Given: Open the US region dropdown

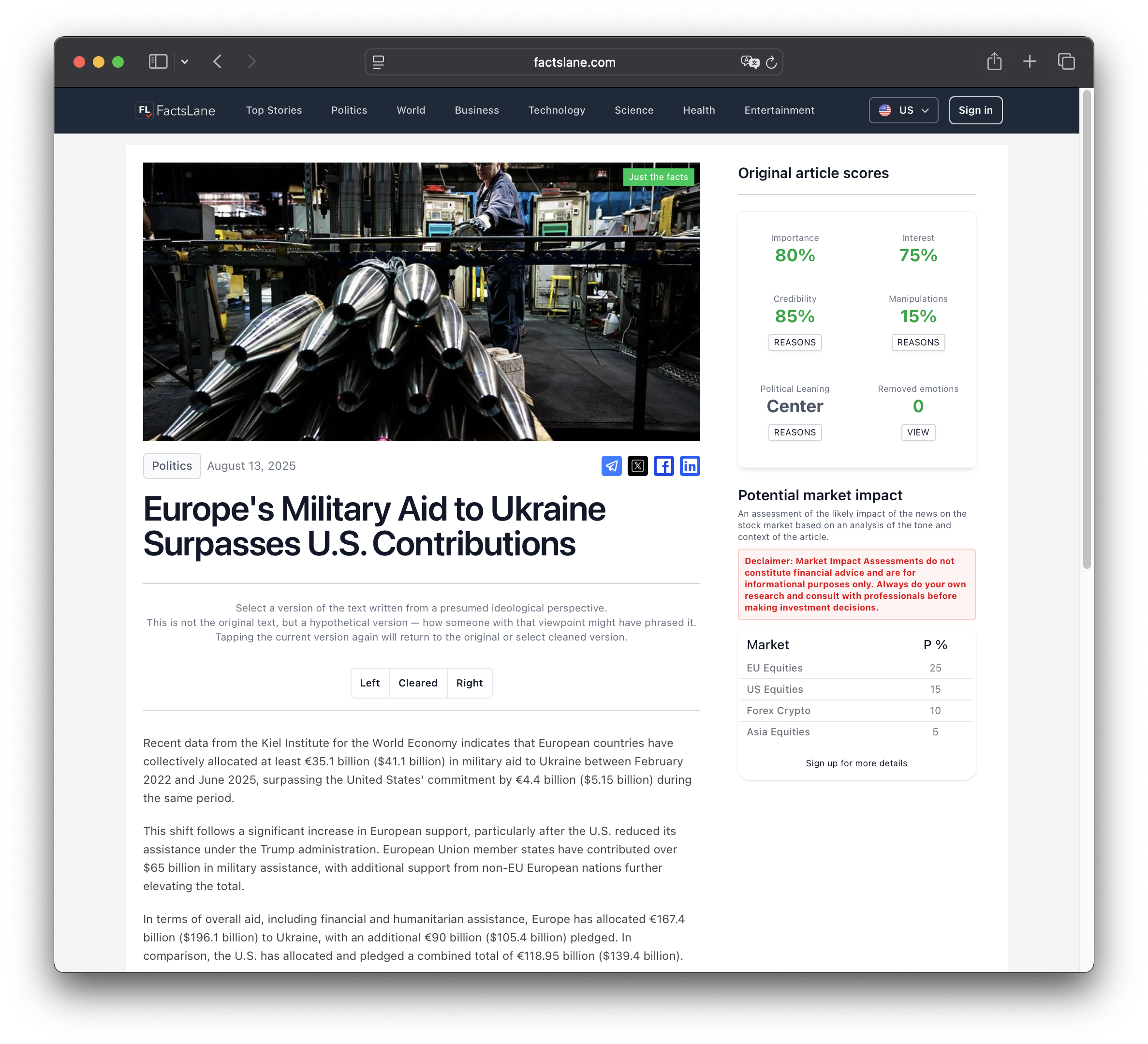Looking at the screenshot, I should [903, 110].
